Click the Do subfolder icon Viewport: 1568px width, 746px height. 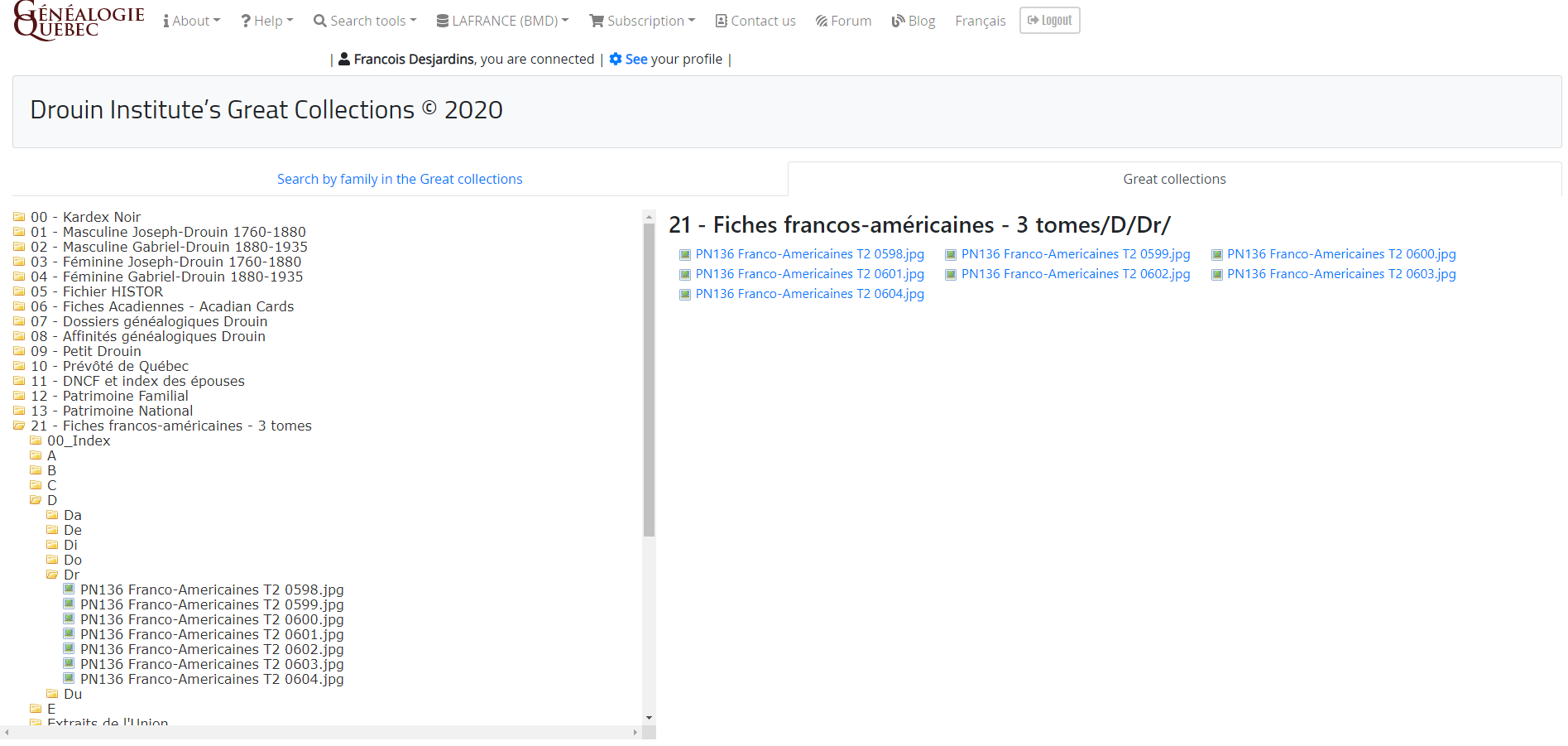pos(52,560)
